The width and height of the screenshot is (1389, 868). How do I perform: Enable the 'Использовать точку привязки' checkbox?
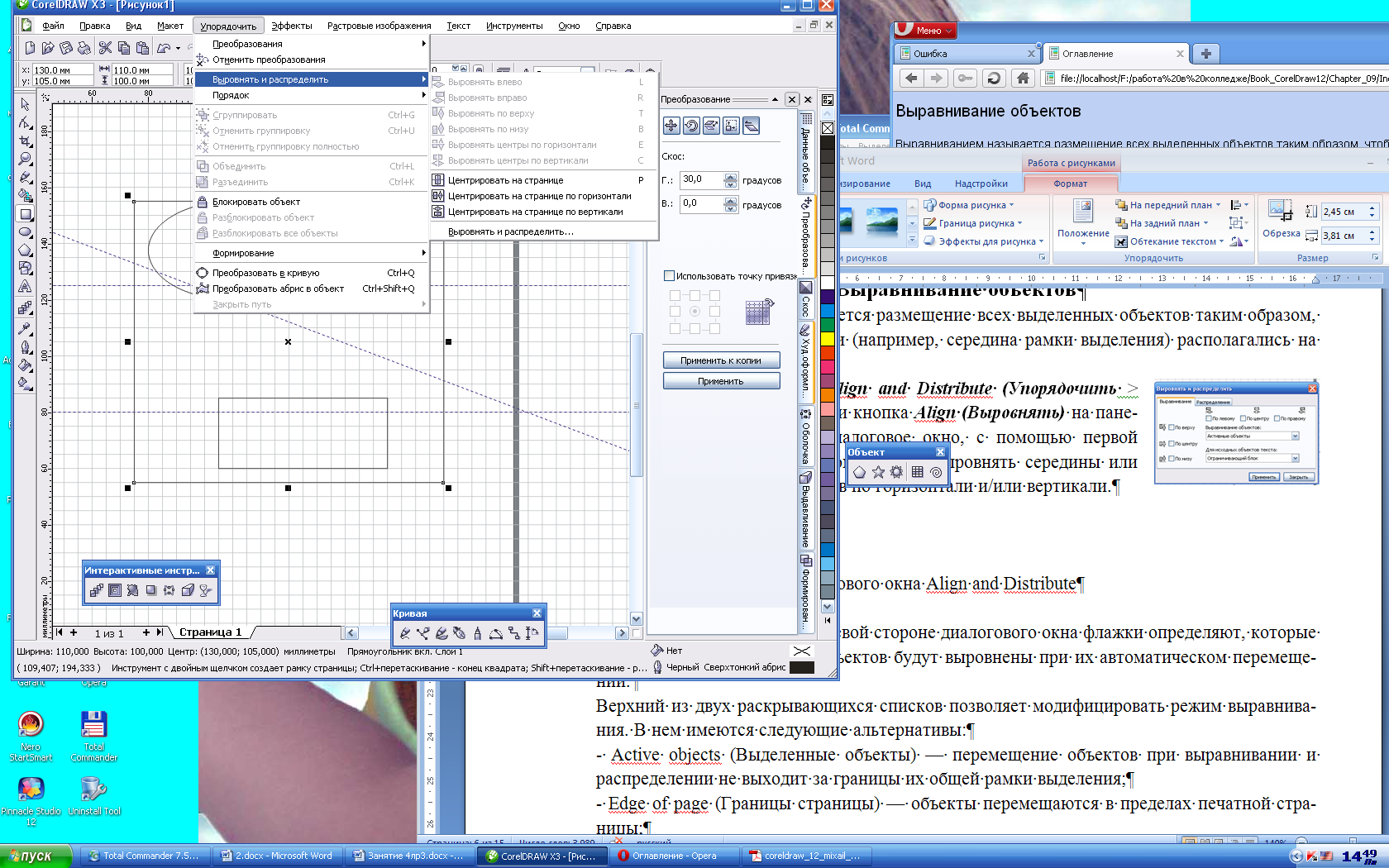click(669, 276)
